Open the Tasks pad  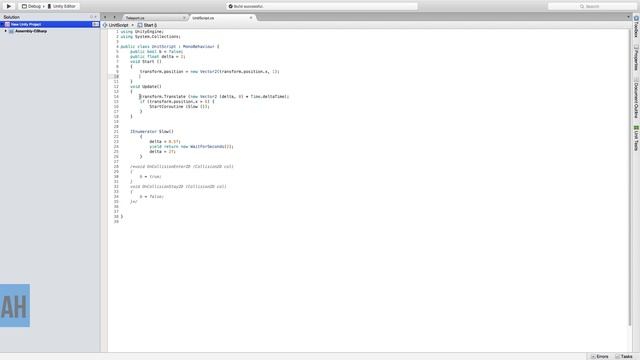pos(624,357)
